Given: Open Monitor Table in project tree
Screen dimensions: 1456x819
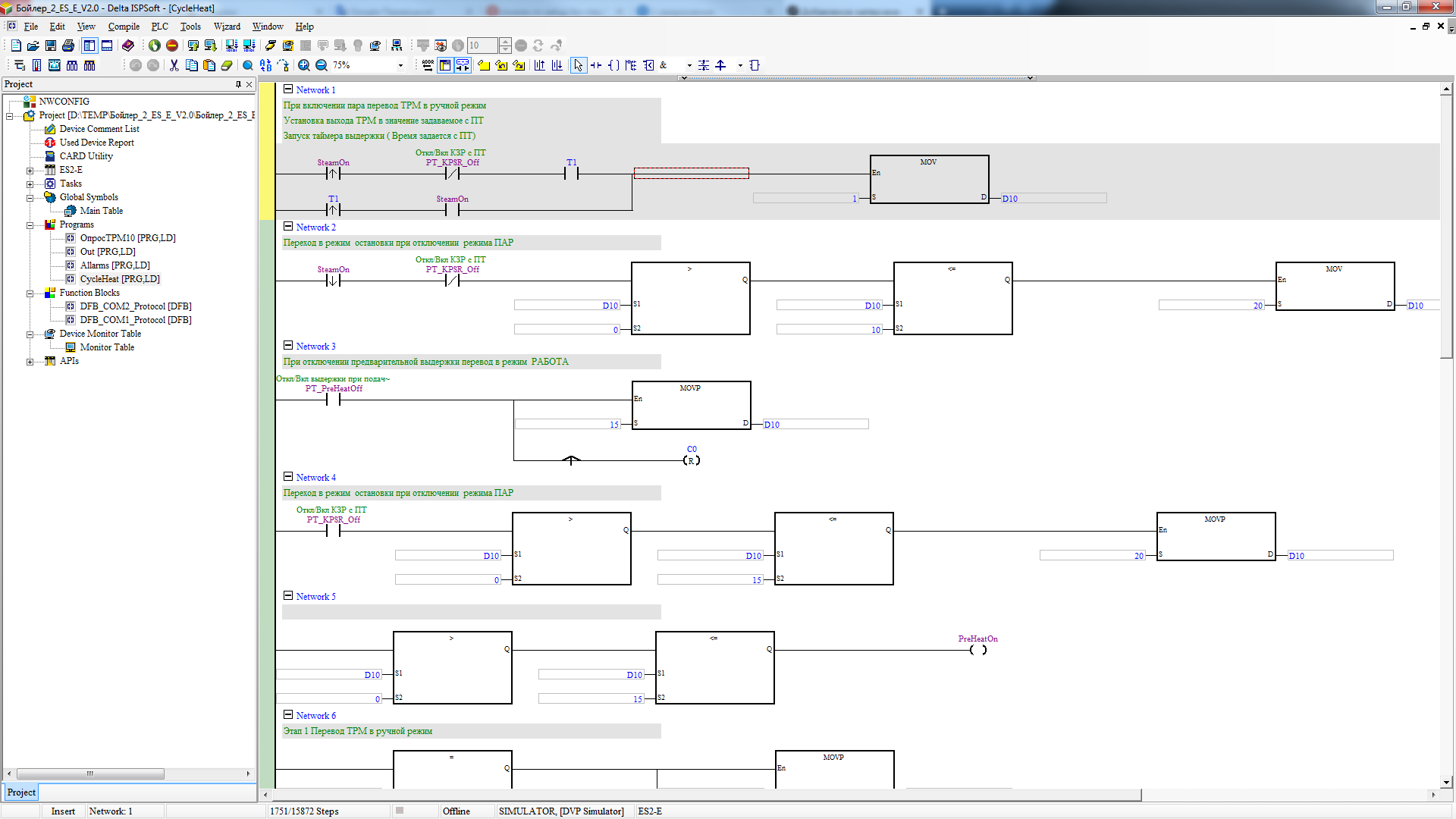Looking at the screenshot, I should (x=107, y=347).
